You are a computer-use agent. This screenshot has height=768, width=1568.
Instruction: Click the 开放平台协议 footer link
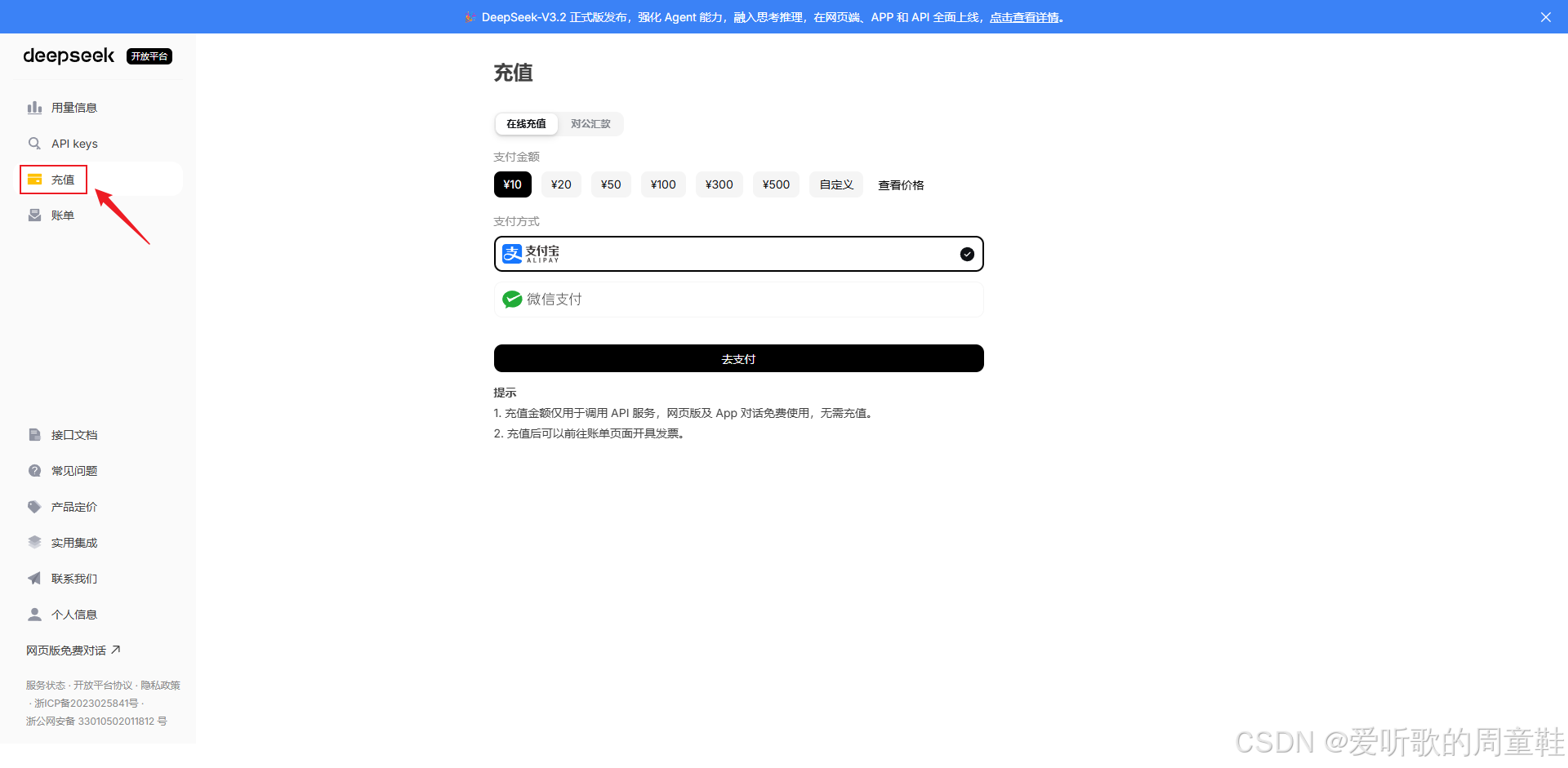[x=103, y=686]
